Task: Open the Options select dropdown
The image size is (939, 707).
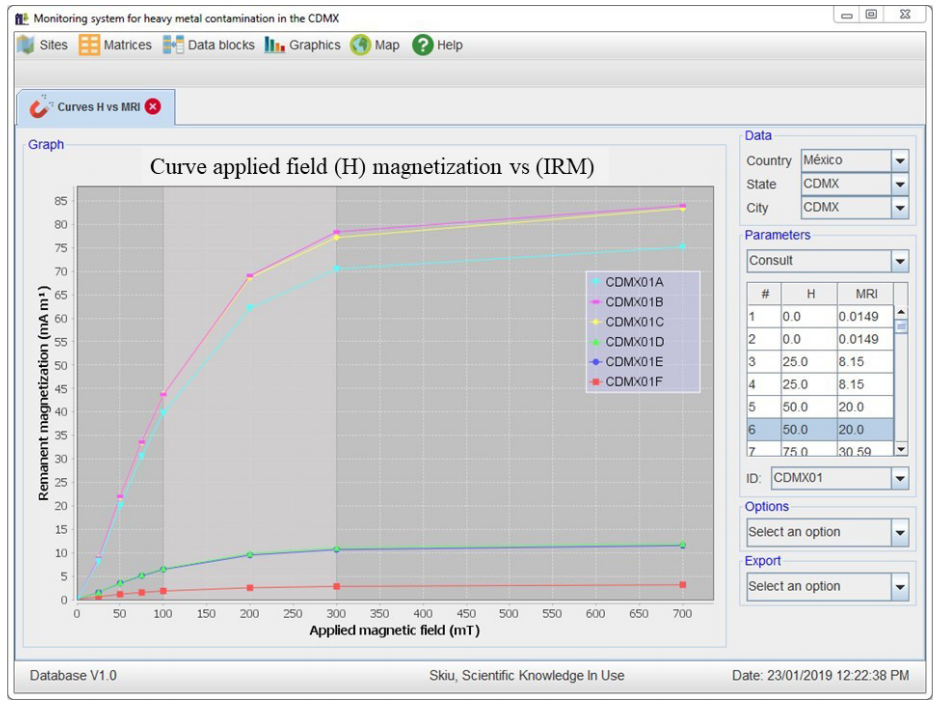Action: (x=900, y=533)
